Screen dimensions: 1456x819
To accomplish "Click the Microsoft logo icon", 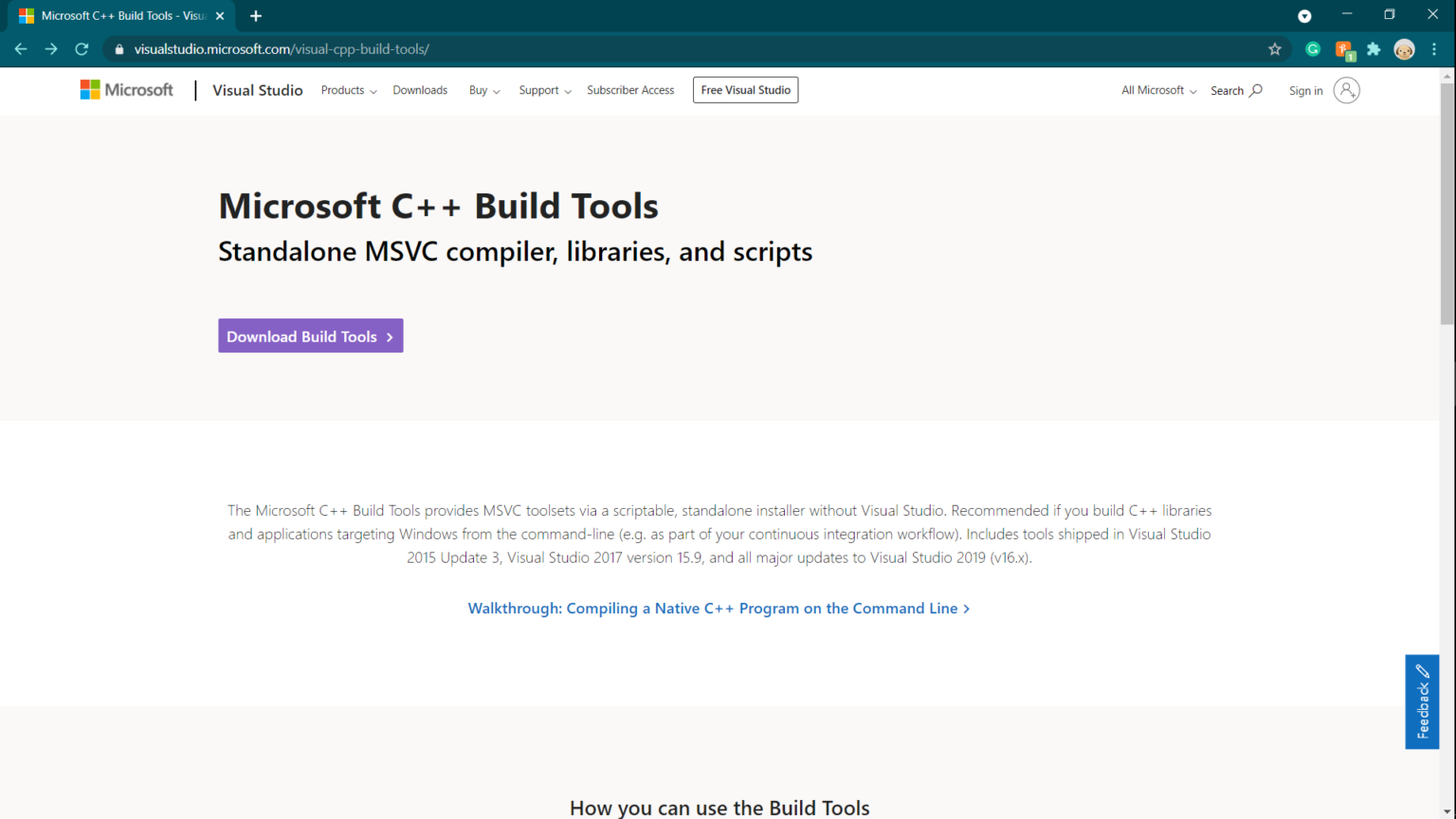I will point(91,89).
